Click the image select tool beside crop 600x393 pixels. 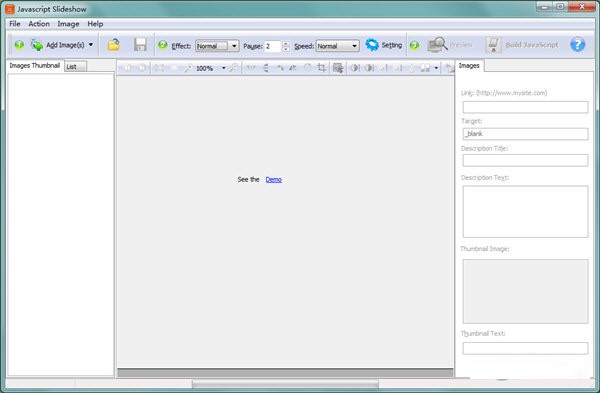338,68
